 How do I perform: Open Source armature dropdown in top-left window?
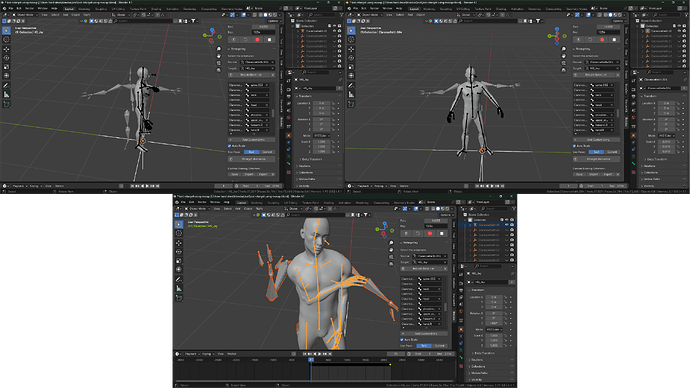[258, 62]
